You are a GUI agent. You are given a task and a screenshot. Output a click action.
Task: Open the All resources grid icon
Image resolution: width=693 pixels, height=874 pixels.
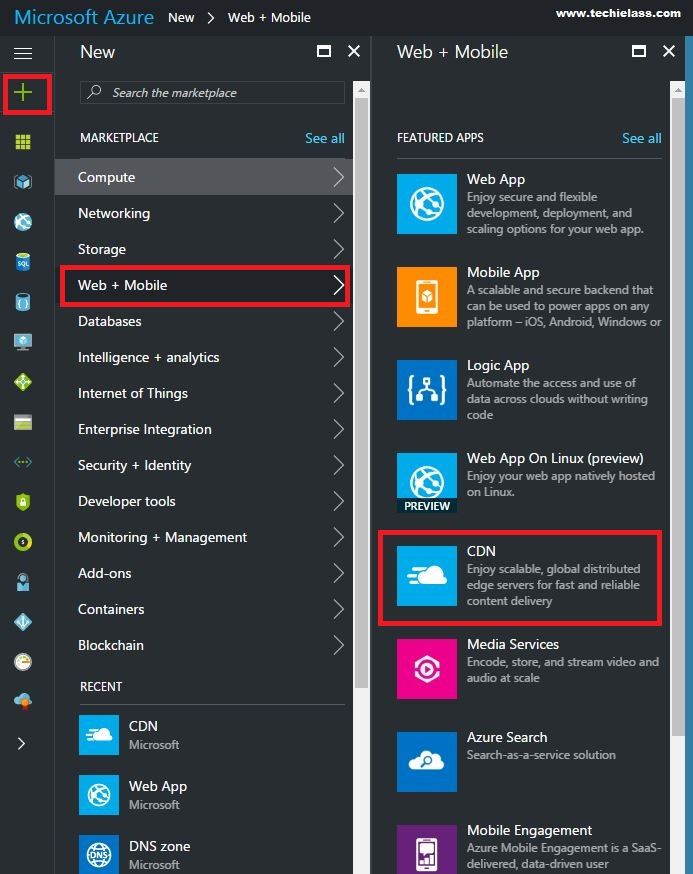tap(23, 142)
